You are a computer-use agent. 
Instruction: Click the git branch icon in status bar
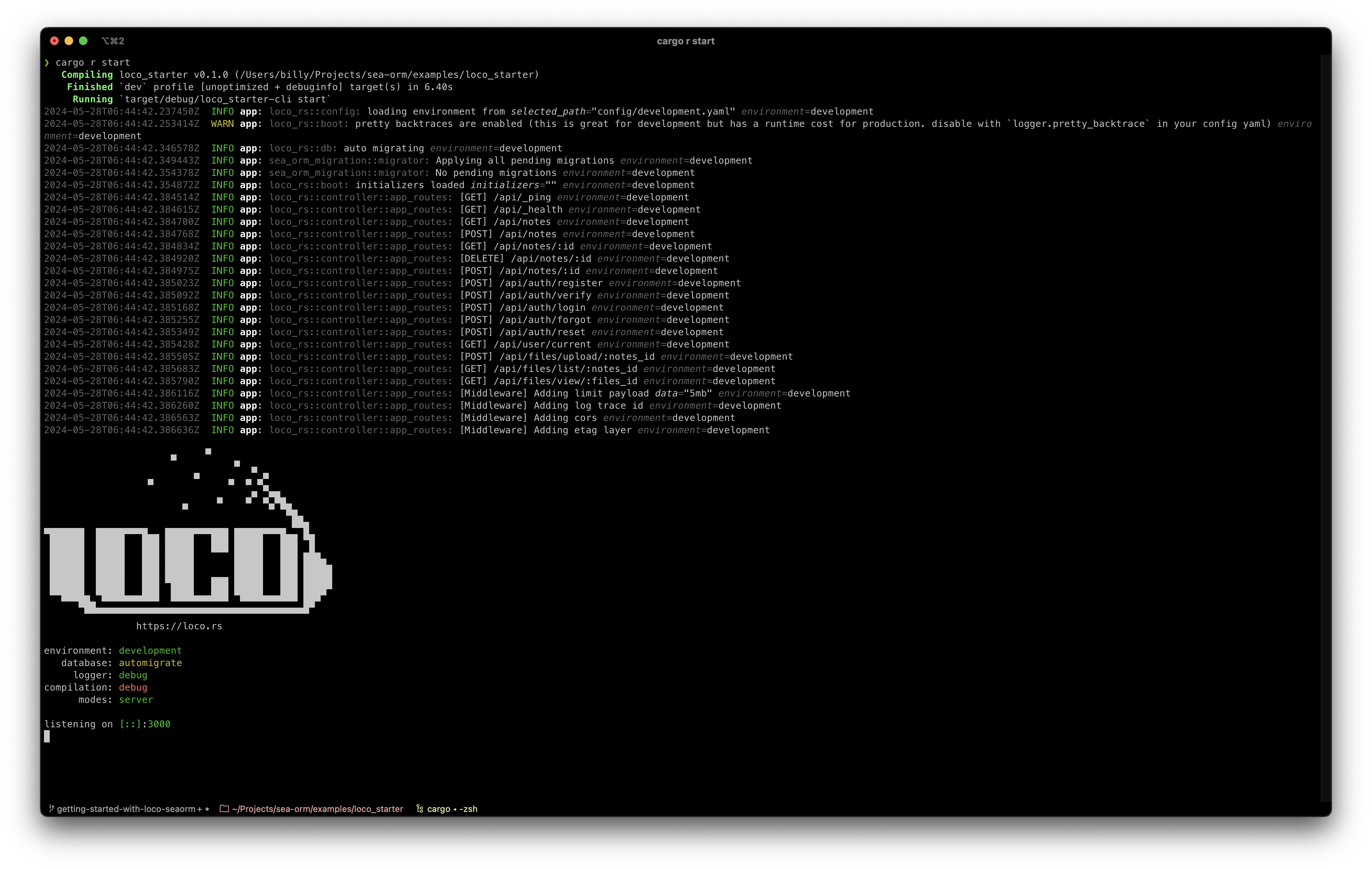[51, 808]
